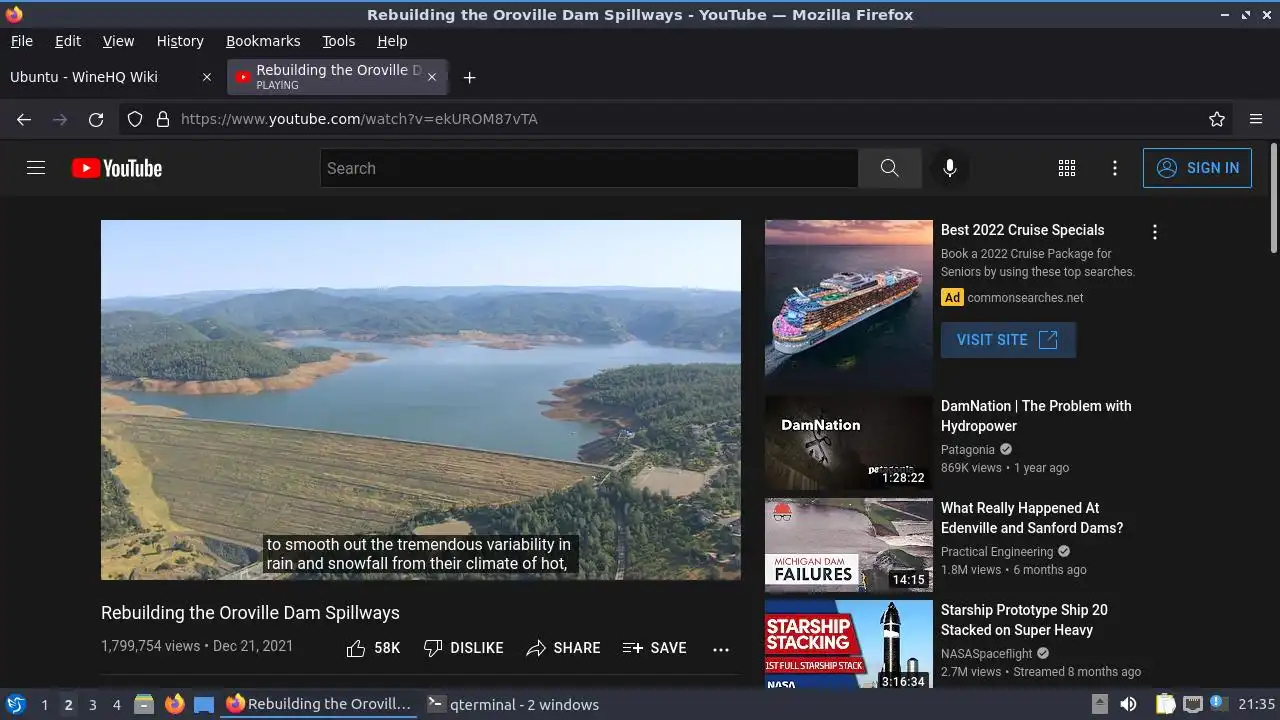Open the YouTube apps grid
The image size is (1280, 720).
[1067, 168]
